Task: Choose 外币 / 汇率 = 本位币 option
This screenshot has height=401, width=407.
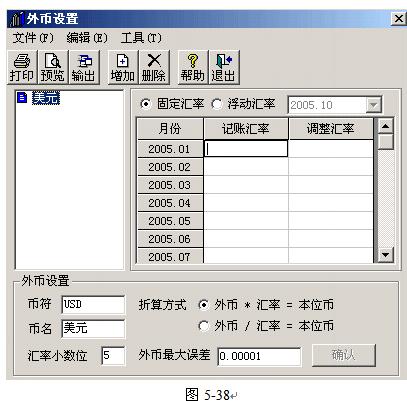Action: point(204,326)
